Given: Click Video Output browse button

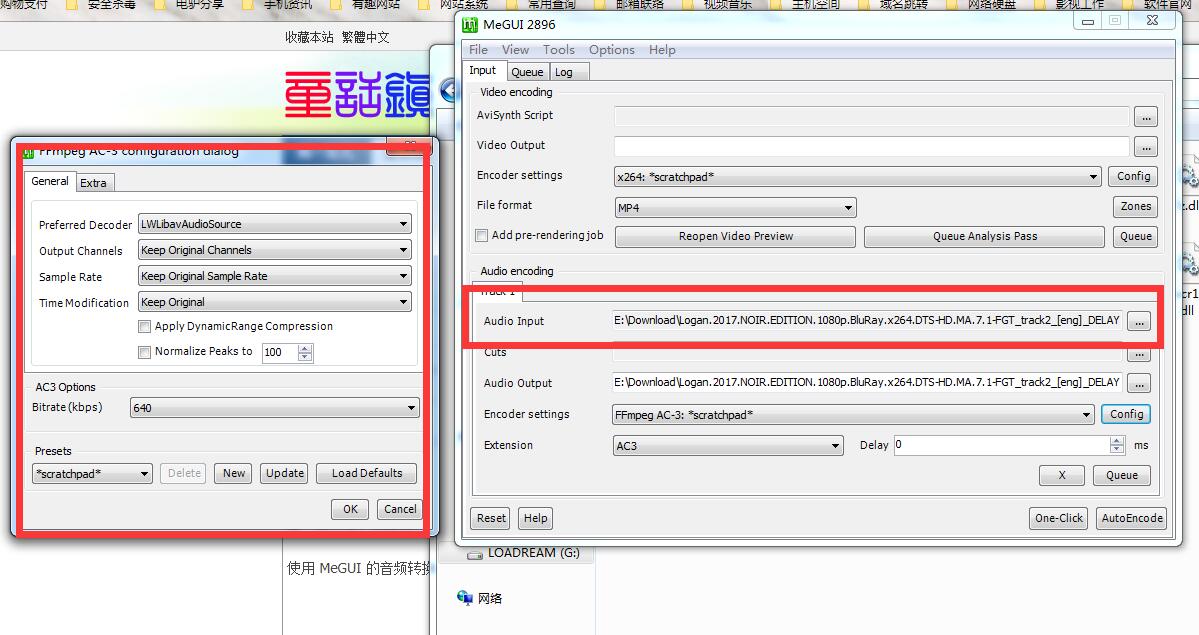Looking at the screenshot, I should point(1145,147).
